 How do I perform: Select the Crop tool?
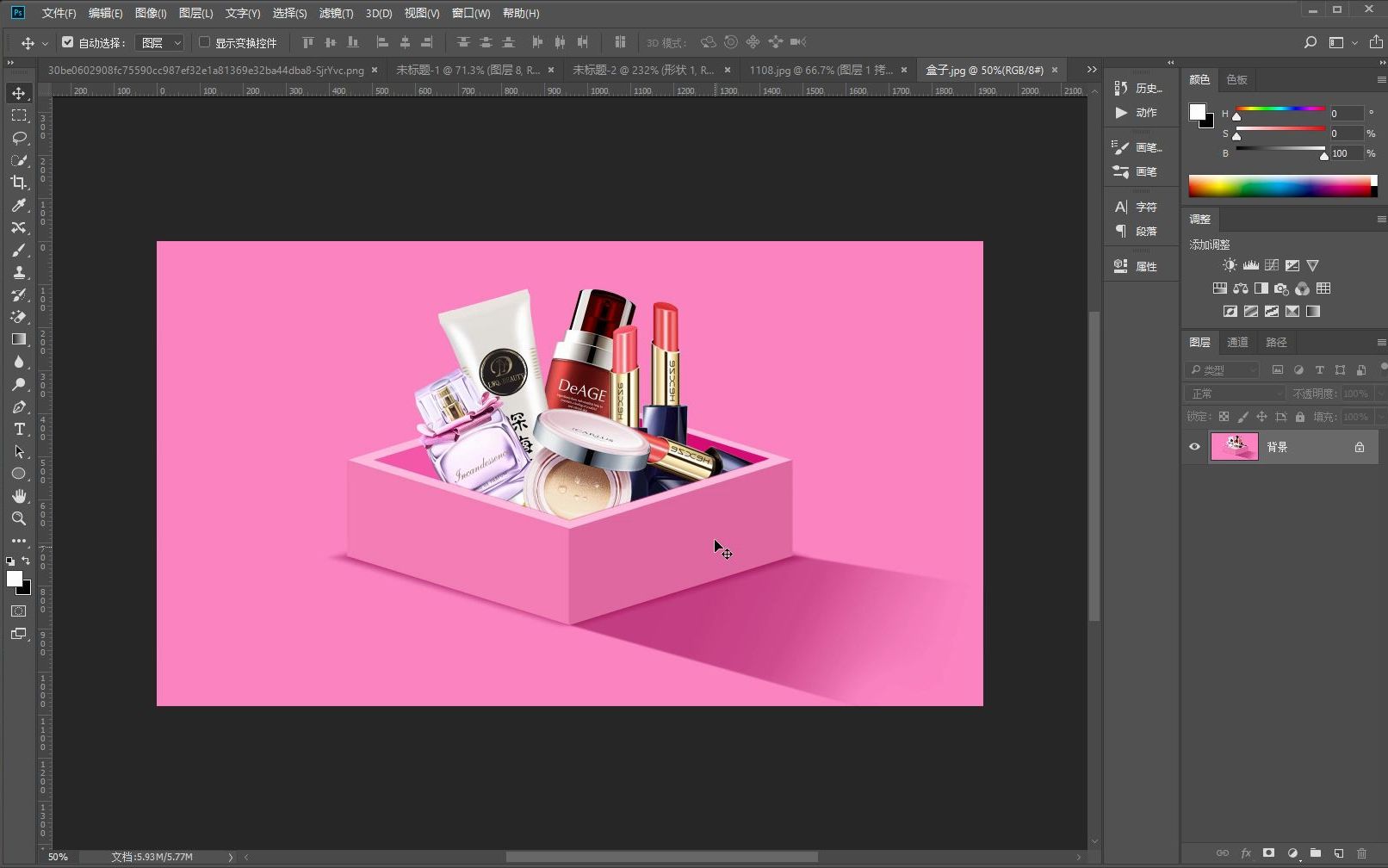pos(18,183)
